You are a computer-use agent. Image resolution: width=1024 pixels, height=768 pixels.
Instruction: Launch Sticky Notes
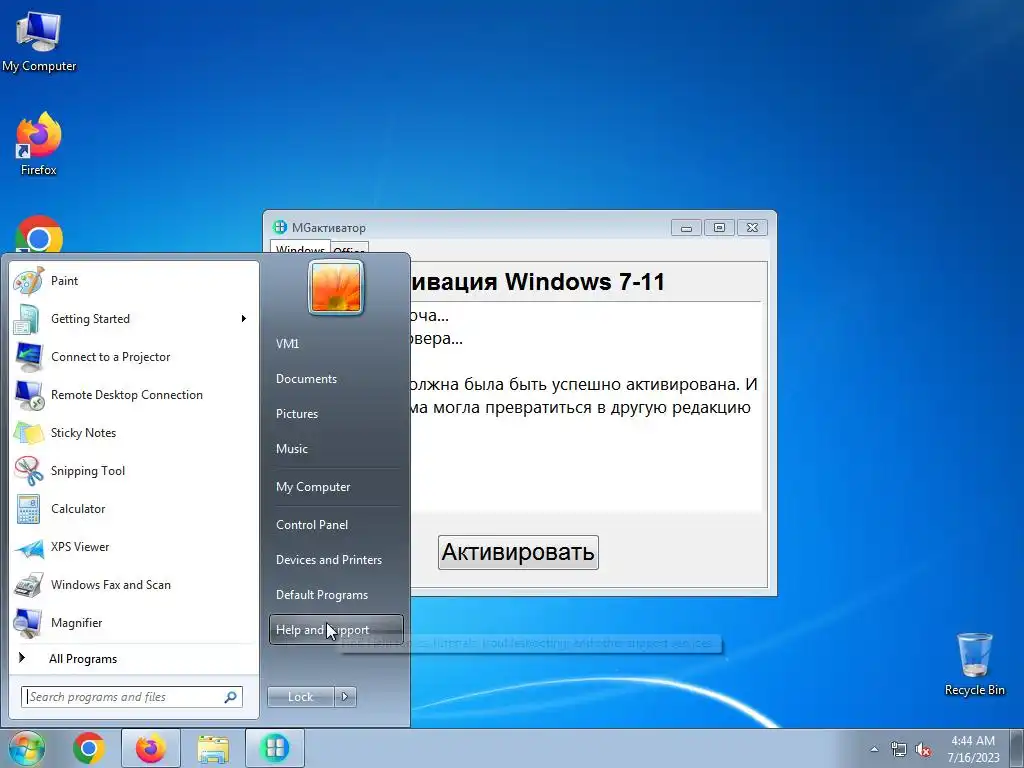(x=83, y=432)
